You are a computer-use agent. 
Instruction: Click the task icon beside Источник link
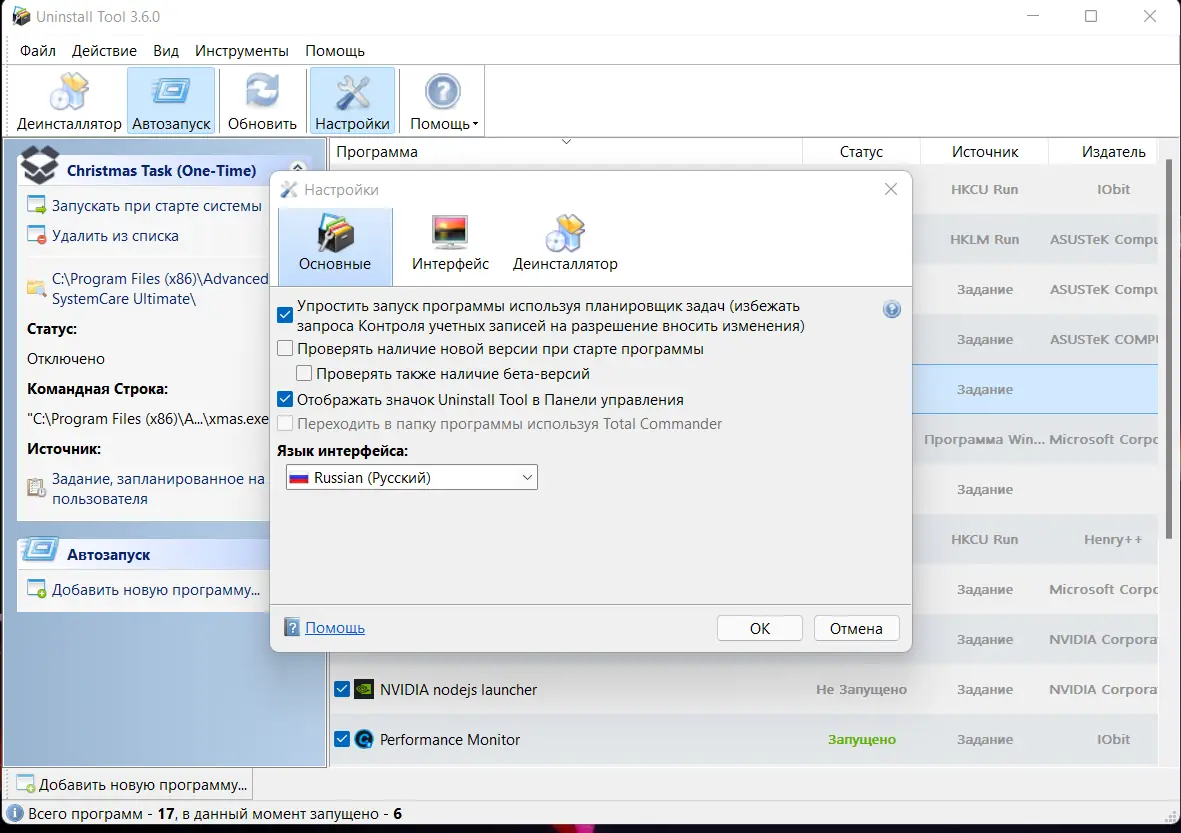(x=36, y=487)
